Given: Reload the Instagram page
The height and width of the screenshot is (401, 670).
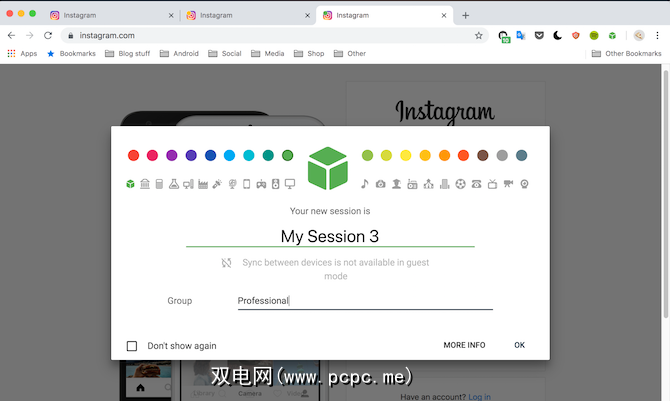Looking at the screenshot, I should point(48,35).
